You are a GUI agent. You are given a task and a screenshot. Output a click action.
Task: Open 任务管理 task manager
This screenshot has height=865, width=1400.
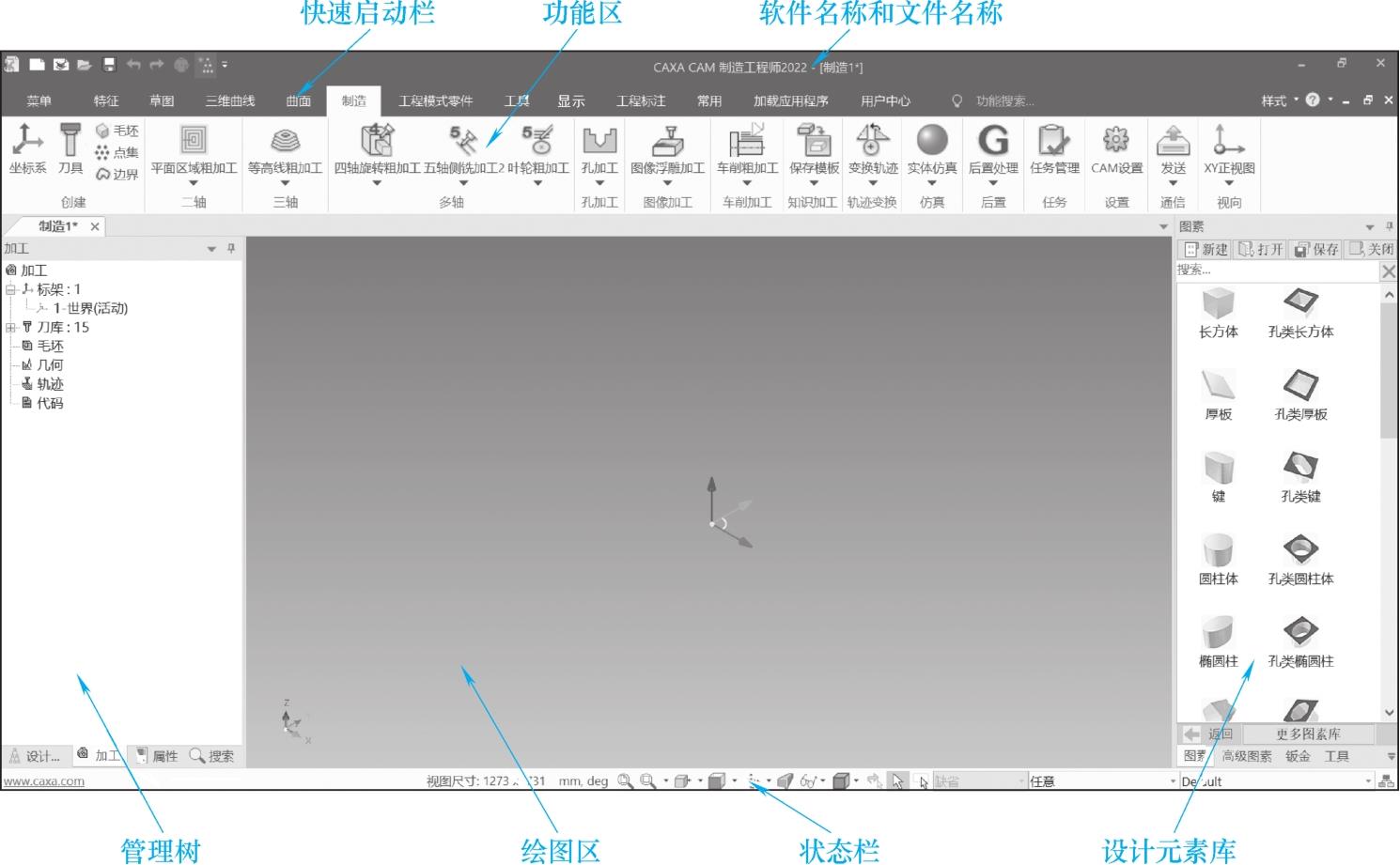[1054, 150]
